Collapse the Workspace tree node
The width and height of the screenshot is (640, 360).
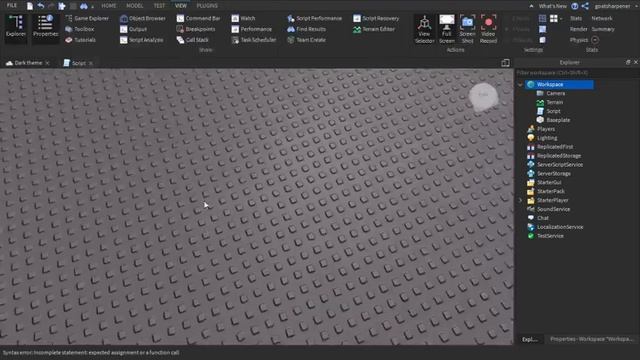click(x=520, y=84)
